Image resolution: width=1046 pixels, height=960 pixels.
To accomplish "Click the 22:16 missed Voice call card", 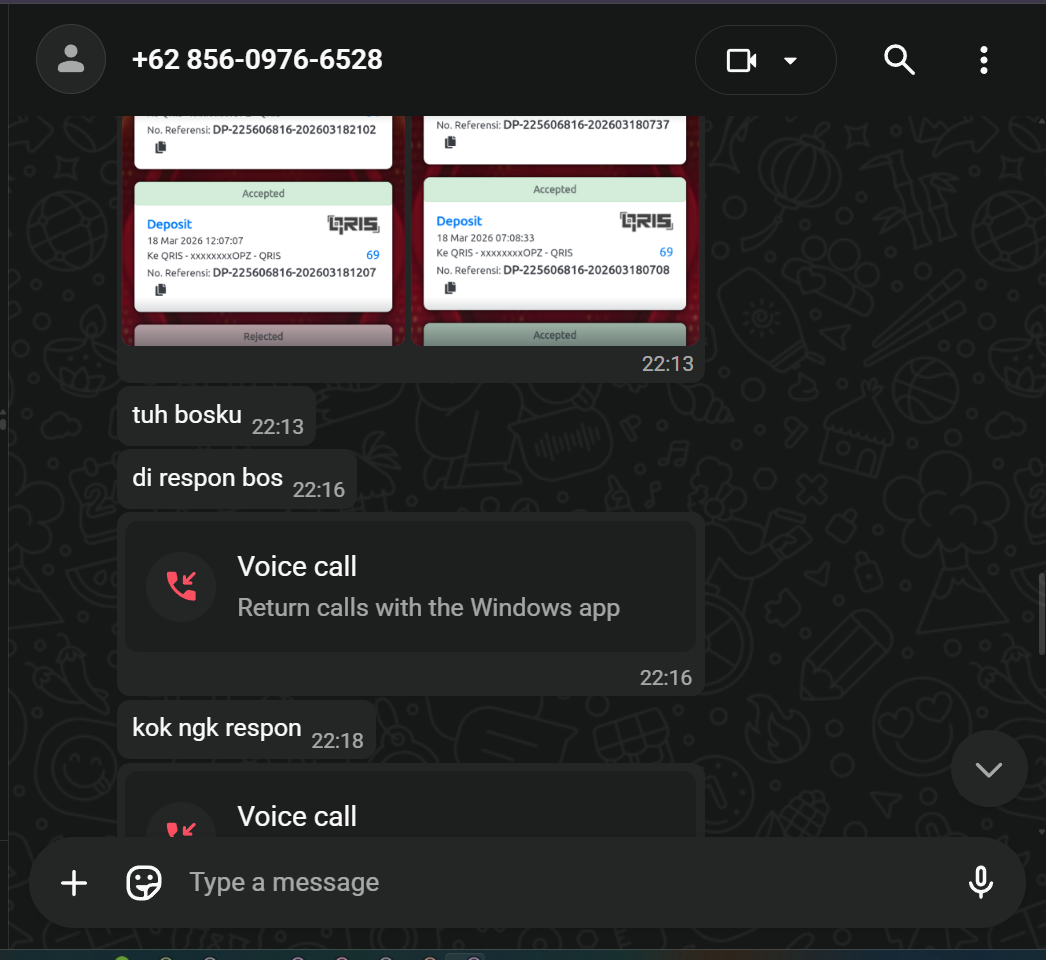I will [x=410, y=586].
